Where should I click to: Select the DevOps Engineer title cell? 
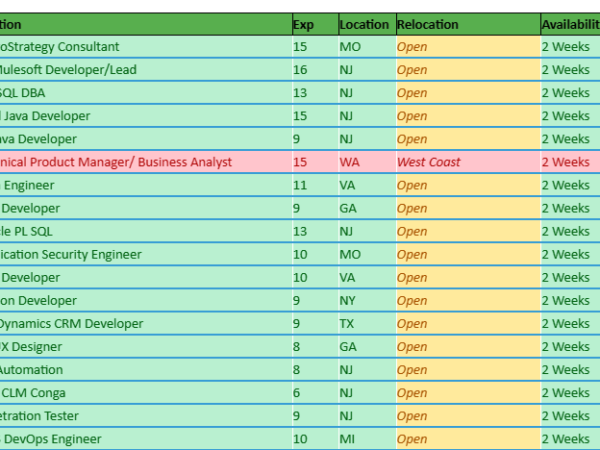tap(146, 439)
